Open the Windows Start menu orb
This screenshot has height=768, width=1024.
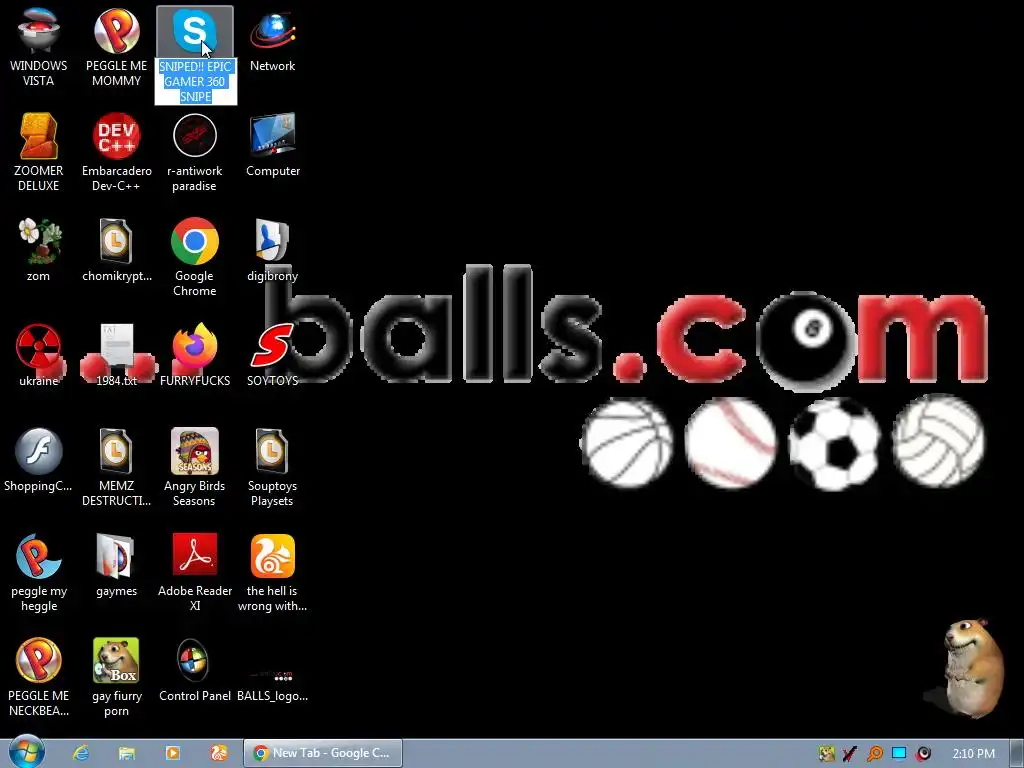tap(27, 752)
